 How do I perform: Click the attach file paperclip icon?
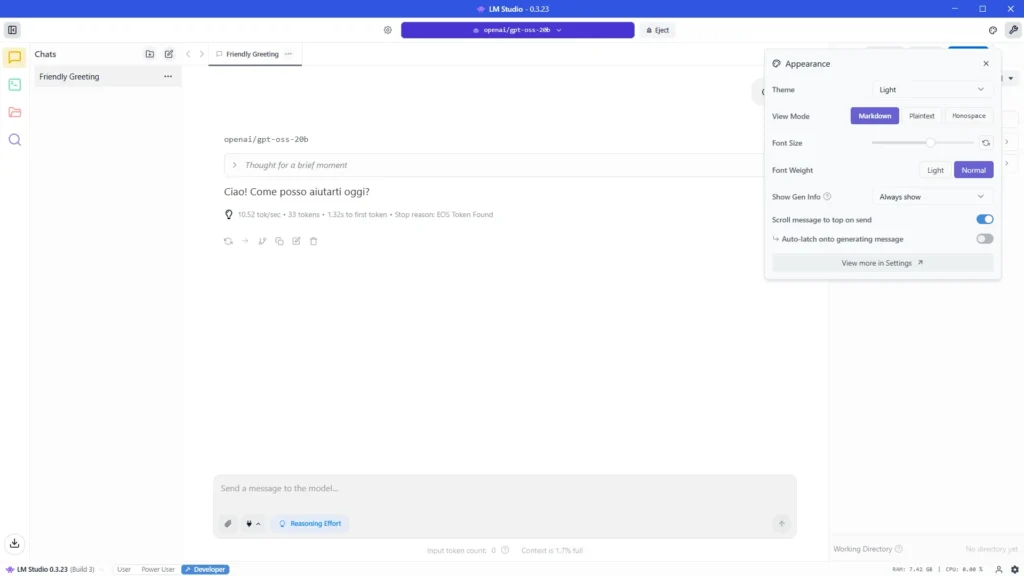[x=228, y=523]
